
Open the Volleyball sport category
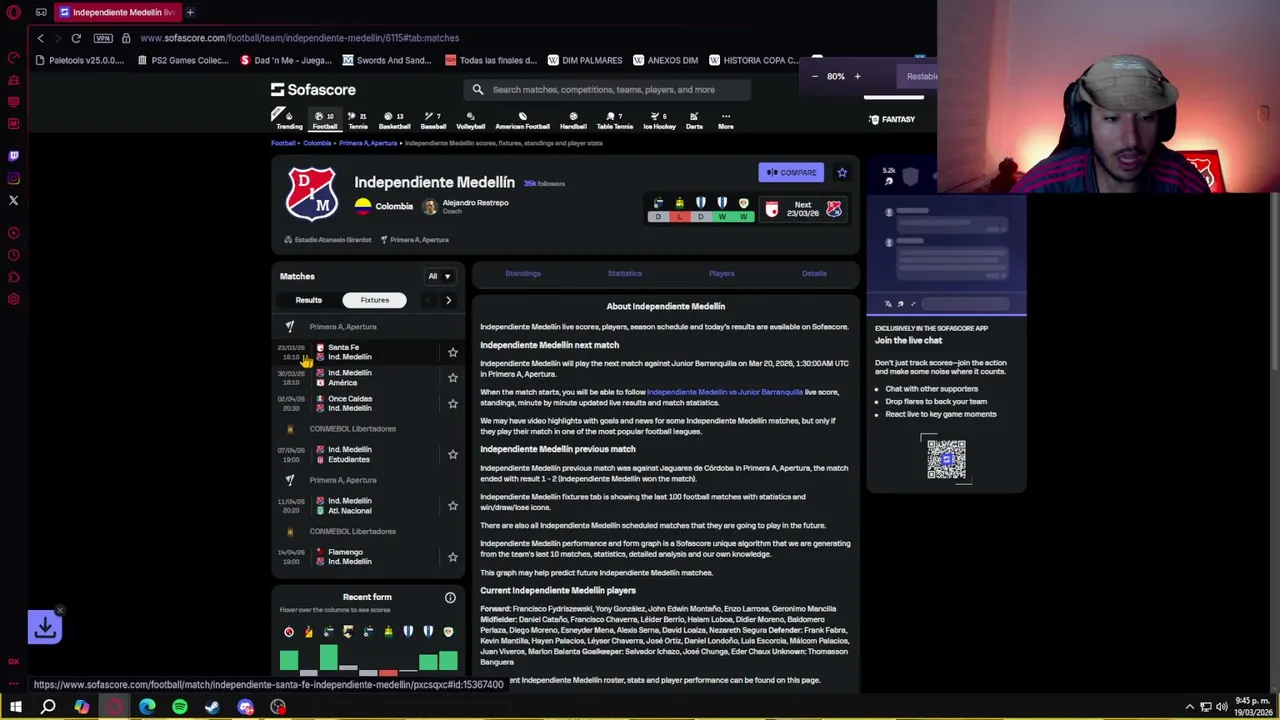(471, 120)
